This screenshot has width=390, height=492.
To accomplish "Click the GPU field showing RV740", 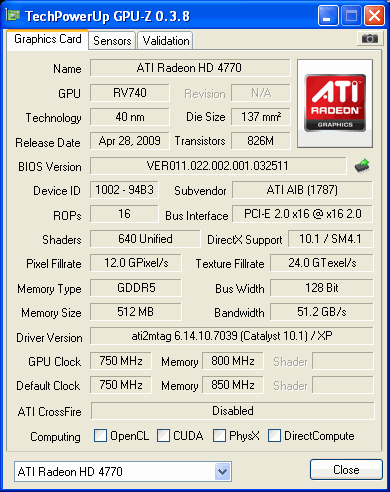I will click(x=130, y=93).
